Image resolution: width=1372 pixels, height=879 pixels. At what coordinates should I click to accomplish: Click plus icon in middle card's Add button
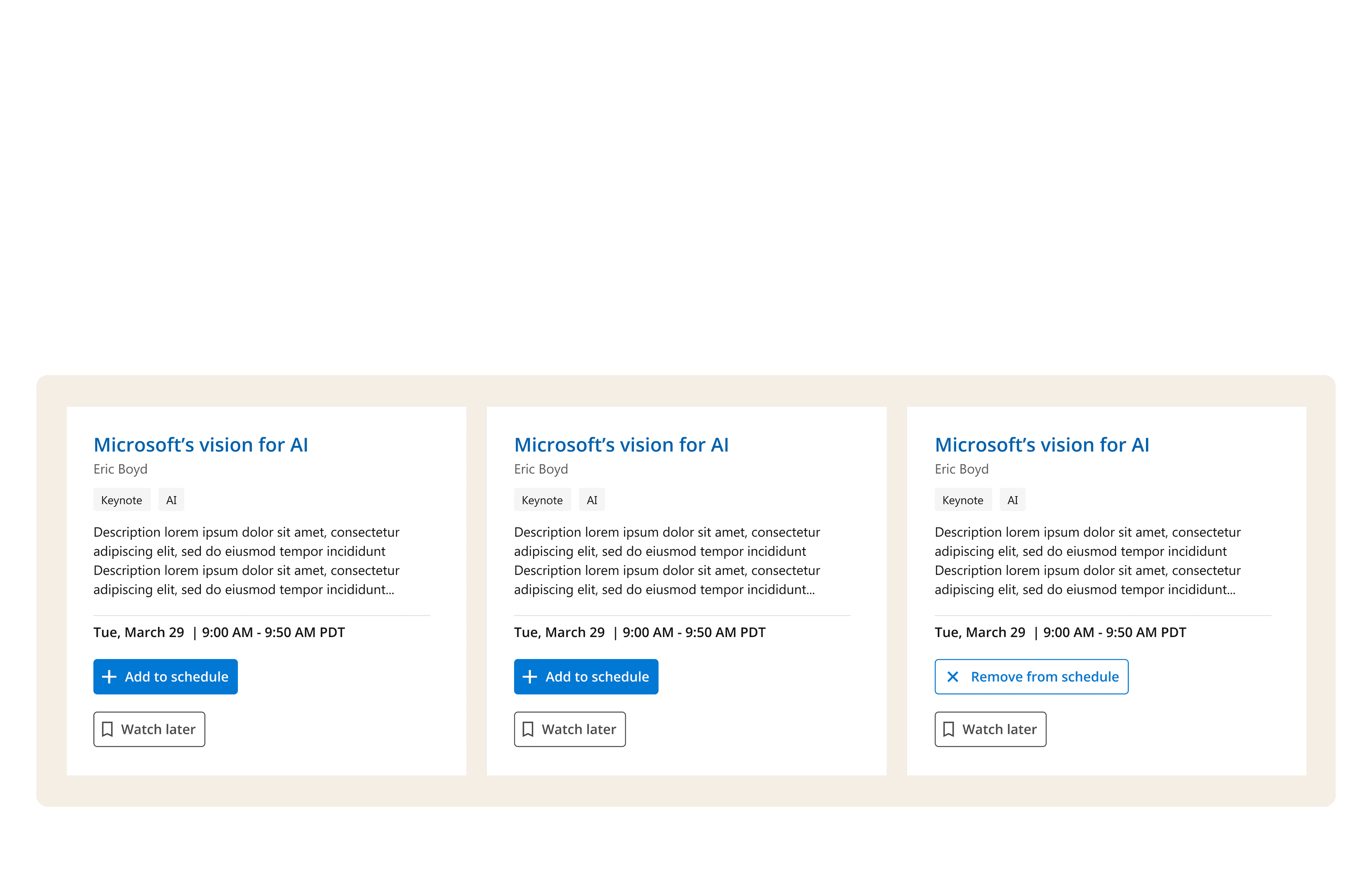click(x=530, y=677)
